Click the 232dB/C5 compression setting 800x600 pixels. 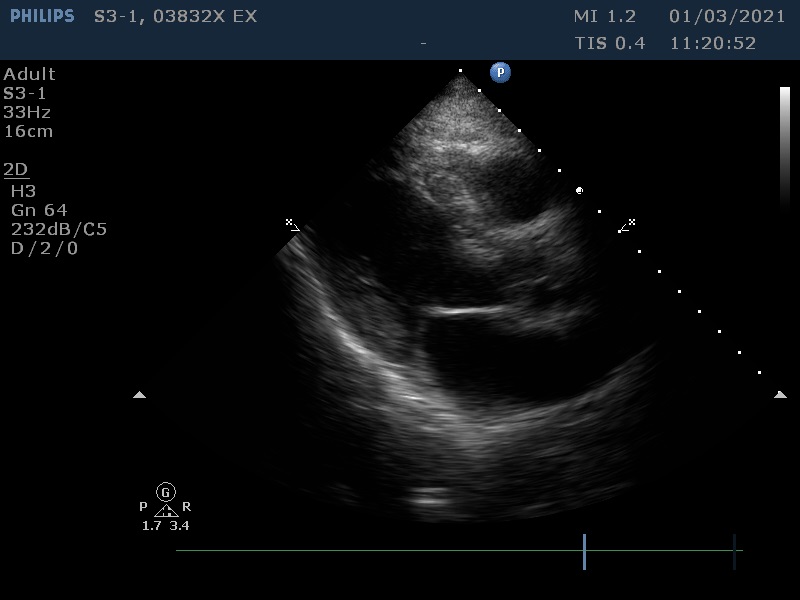pyautogui.click(x=58, y=229)
